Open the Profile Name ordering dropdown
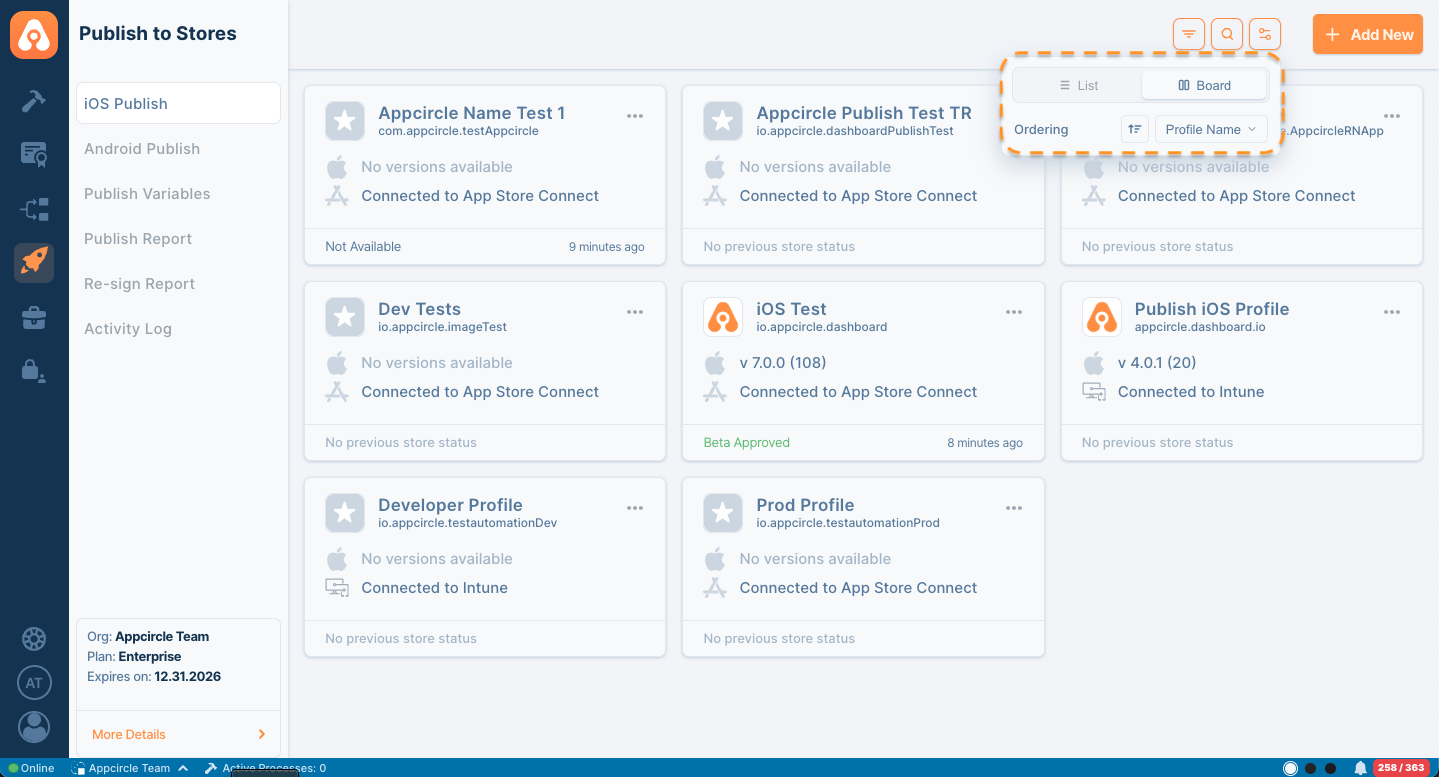Viewport: 1439px width, 777px height. [1211, 129]
